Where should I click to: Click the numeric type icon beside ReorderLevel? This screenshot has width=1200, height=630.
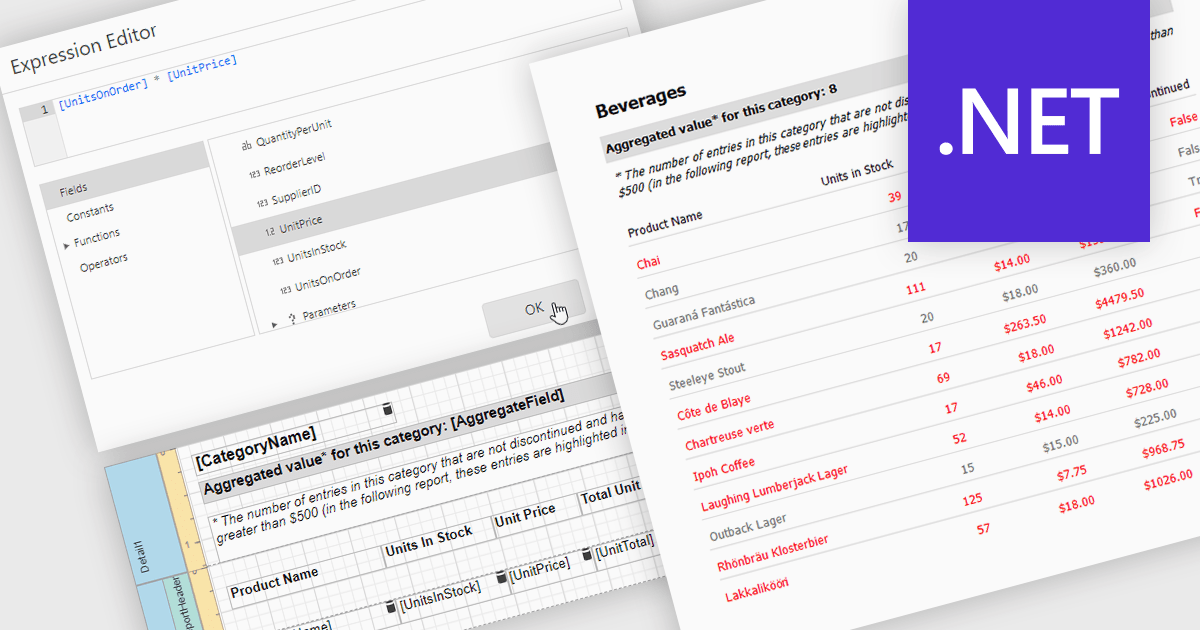(x=254, y=174)
